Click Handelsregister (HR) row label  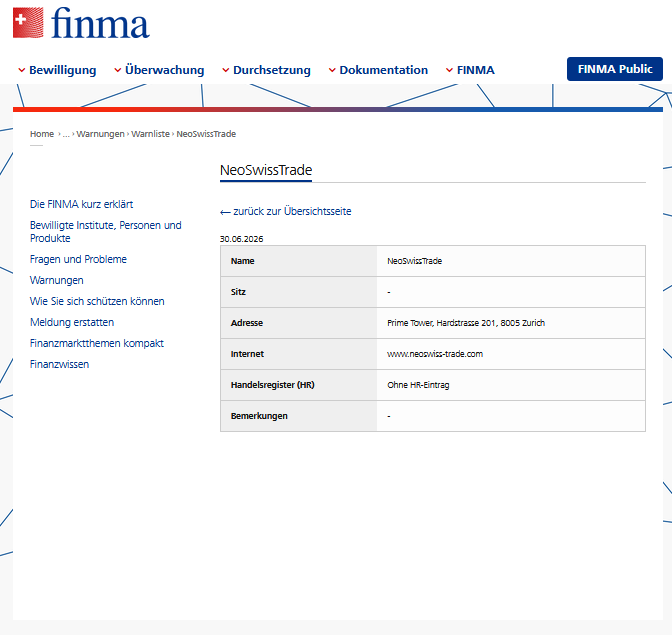coord(273,385)
